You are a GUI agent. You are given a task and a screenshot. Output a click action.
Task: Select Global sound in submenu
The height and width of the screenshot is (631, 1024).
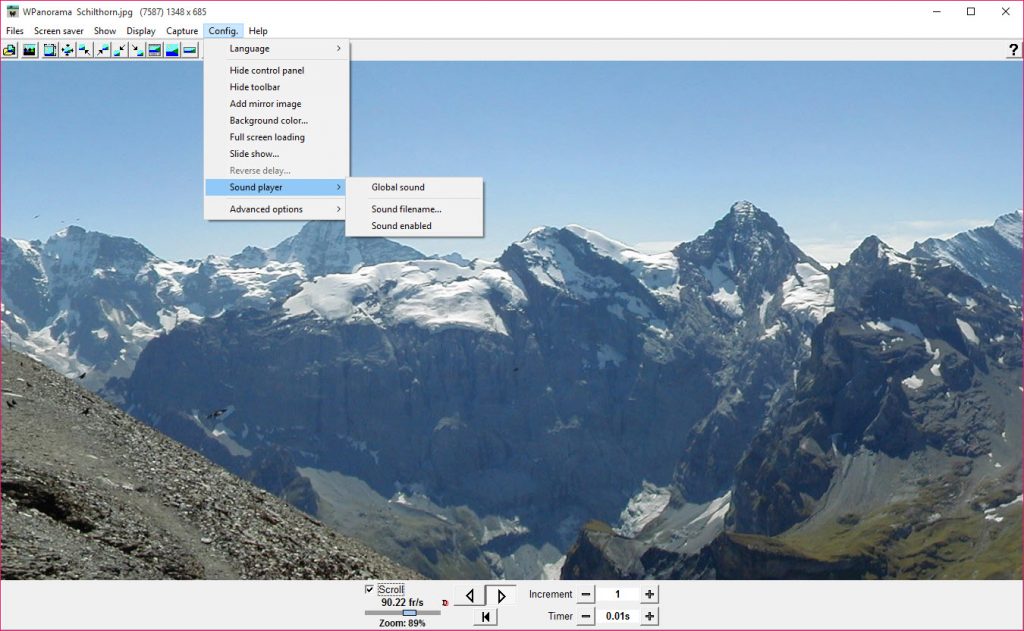pos(414,187)
